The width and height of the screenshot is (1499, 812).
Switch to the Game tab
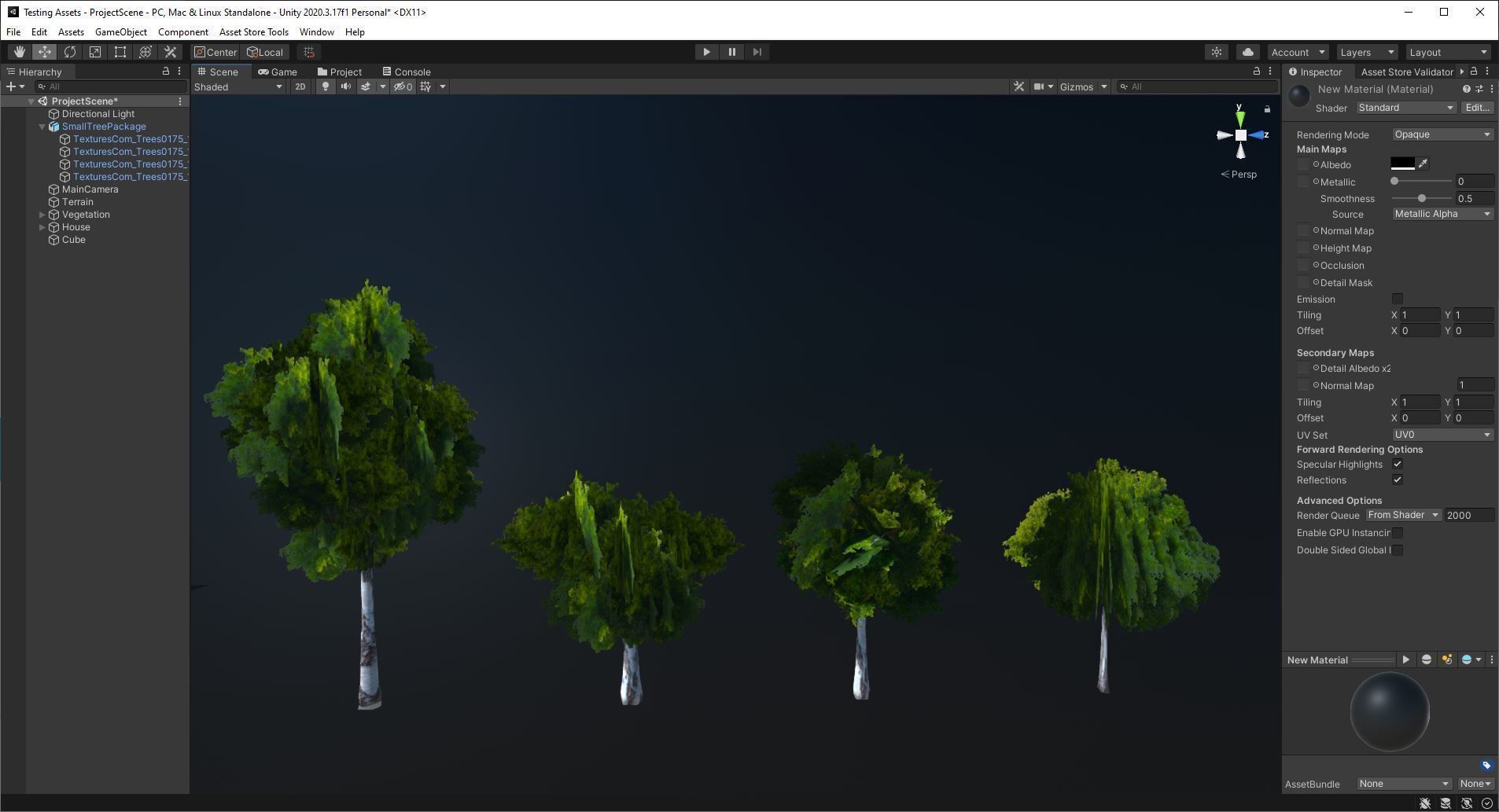tap(278, 72)
